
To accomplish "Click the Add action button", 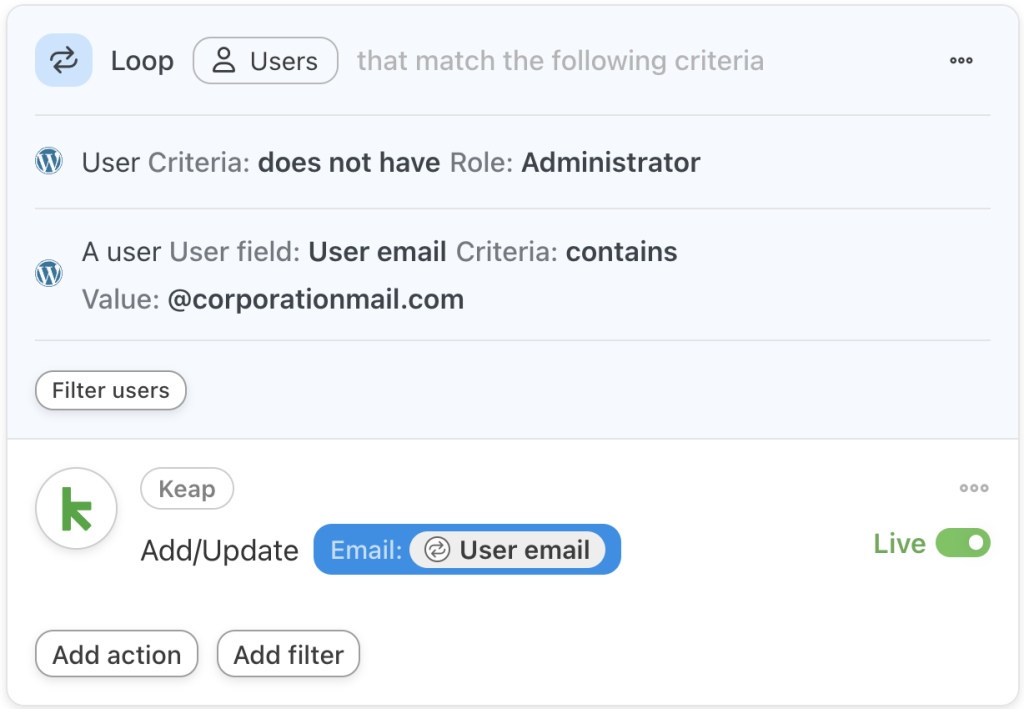I will (x=116, y=654).
